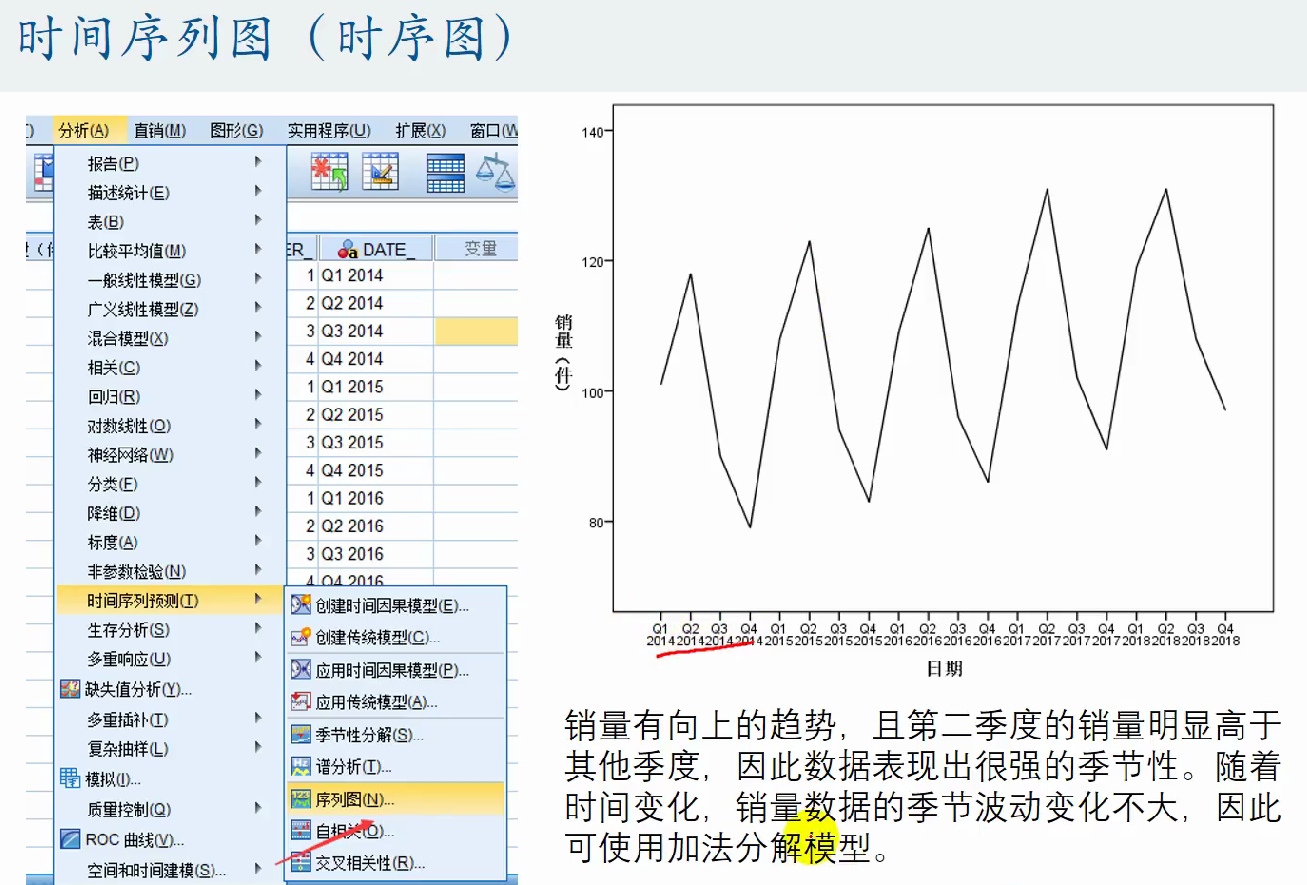Click the 交叉相关性(R) icon
The height and width of the screenshot is (885, 1307).
tap(301, 862)
